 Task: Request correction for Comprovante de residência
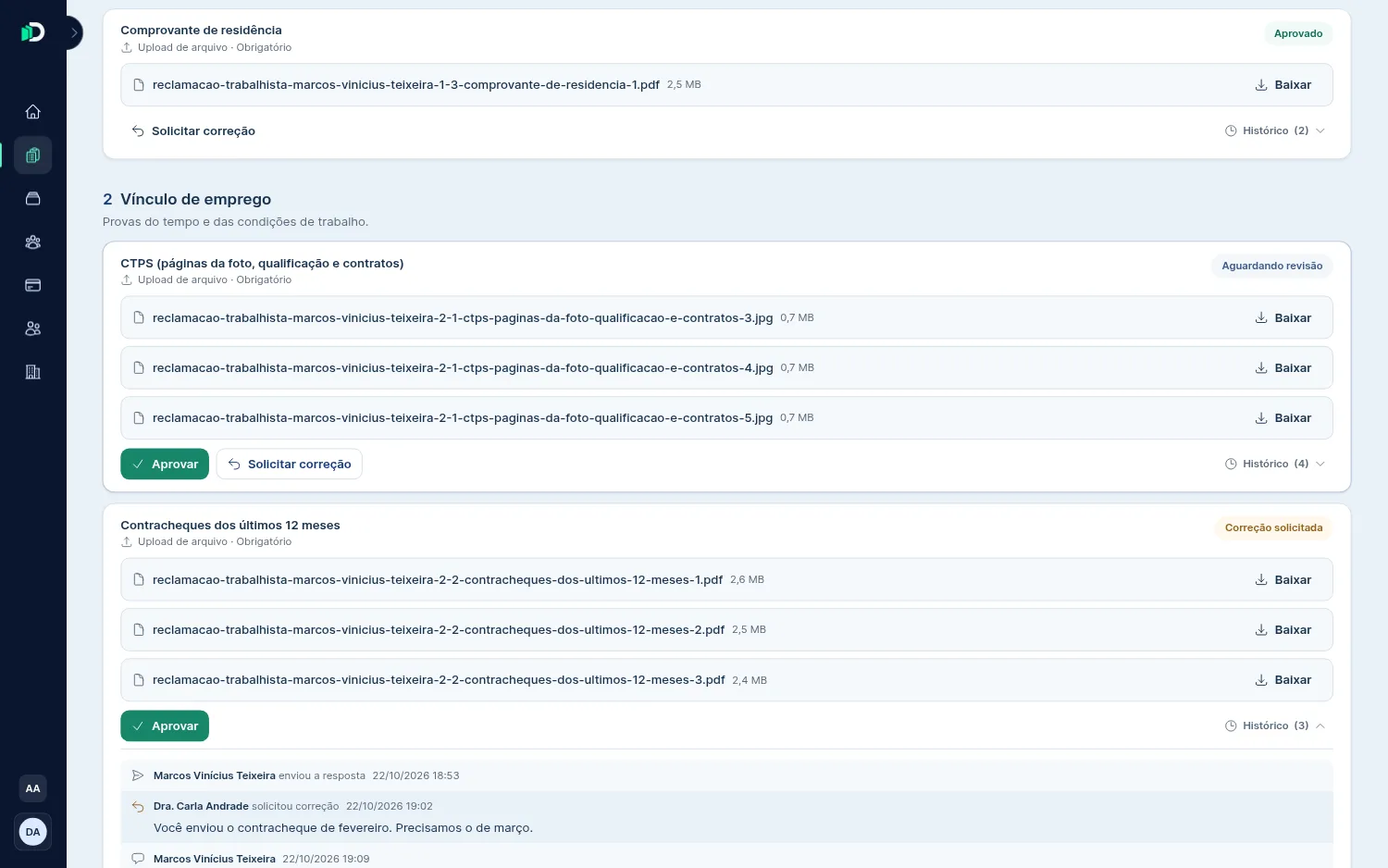(x=193, y=131)
